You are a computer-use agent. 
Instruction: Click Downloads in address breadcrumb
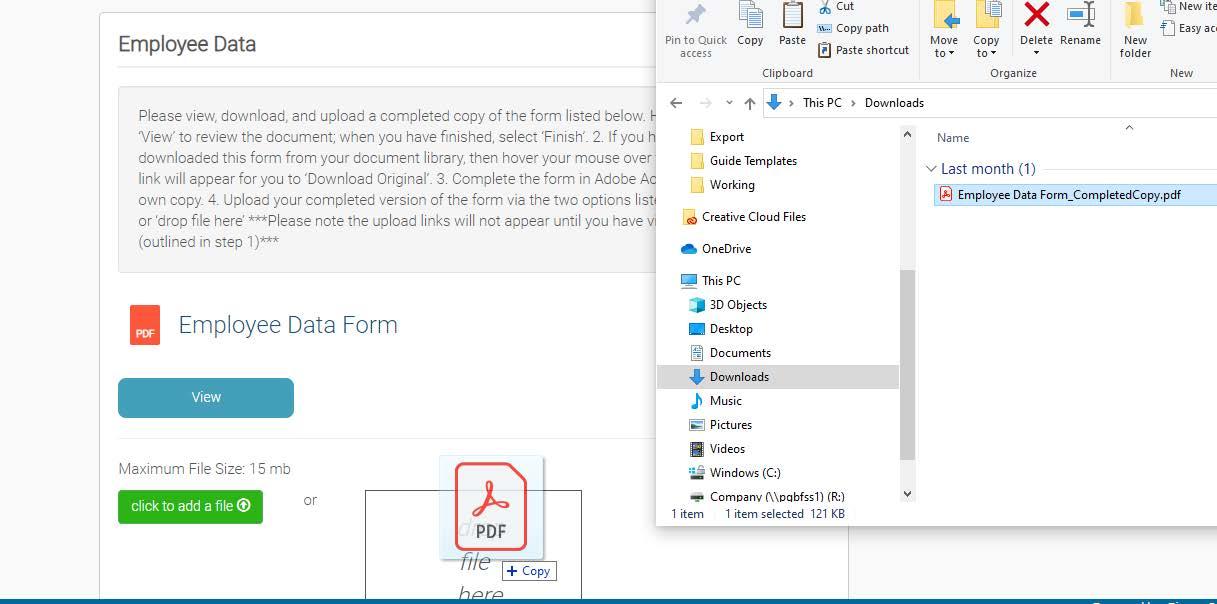pyautogui.click(x=894, y=102)
